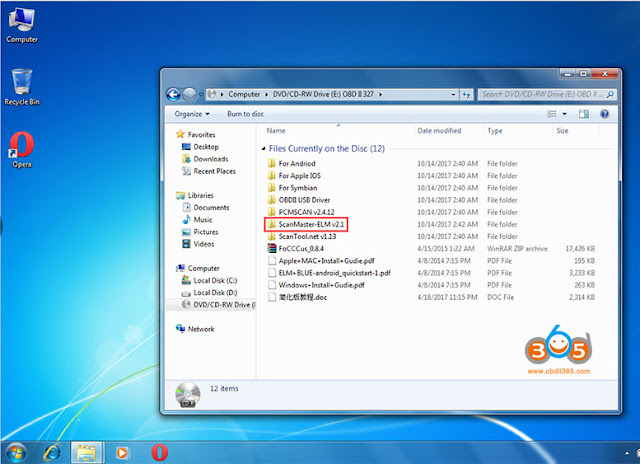Expand the arrow after the Computer breadcrumb
The width and height of the screenshot is (640, 464).
(x=267, y=94)
